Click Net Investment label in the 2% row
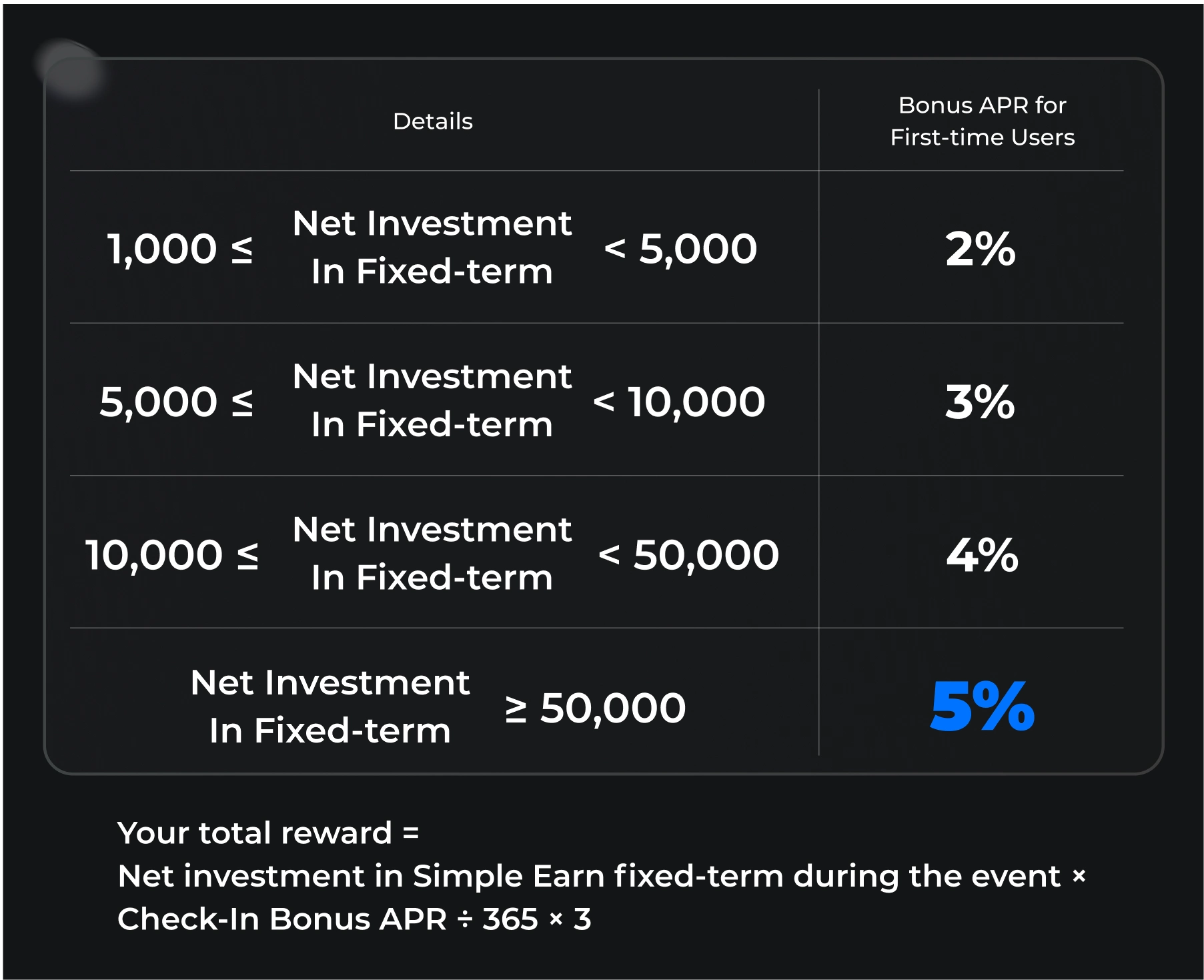The image size is (1204, 980). (x=432, y=224)
